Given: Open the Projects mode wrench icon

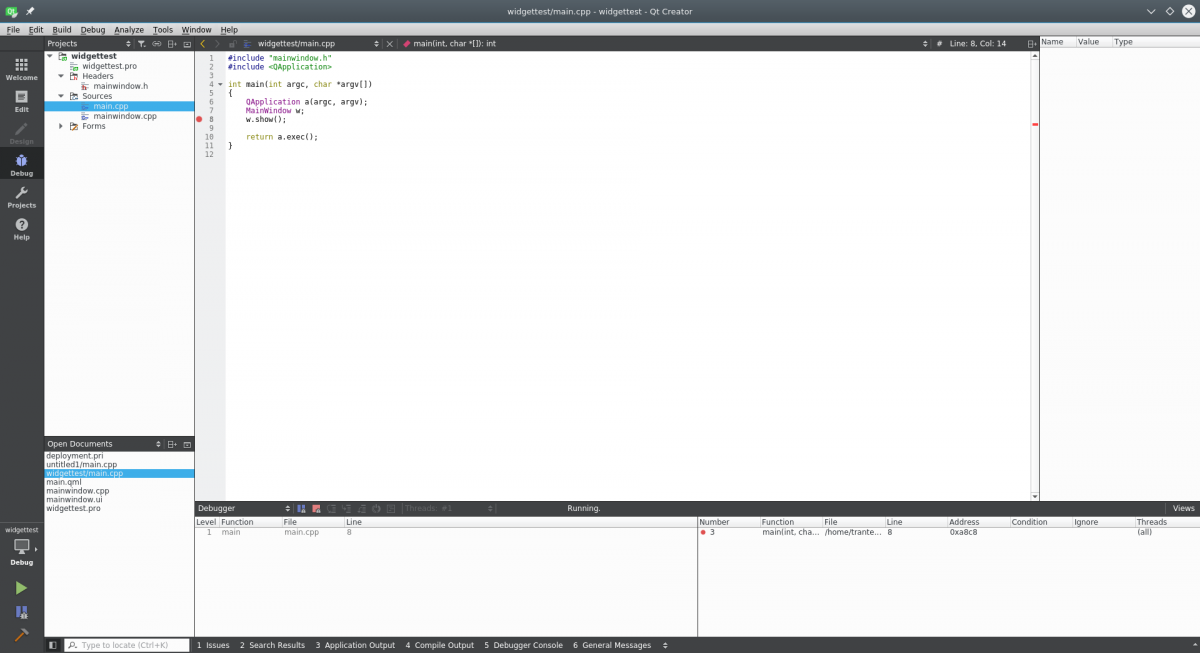Looking at the screenshot, I should pos(21,196).
